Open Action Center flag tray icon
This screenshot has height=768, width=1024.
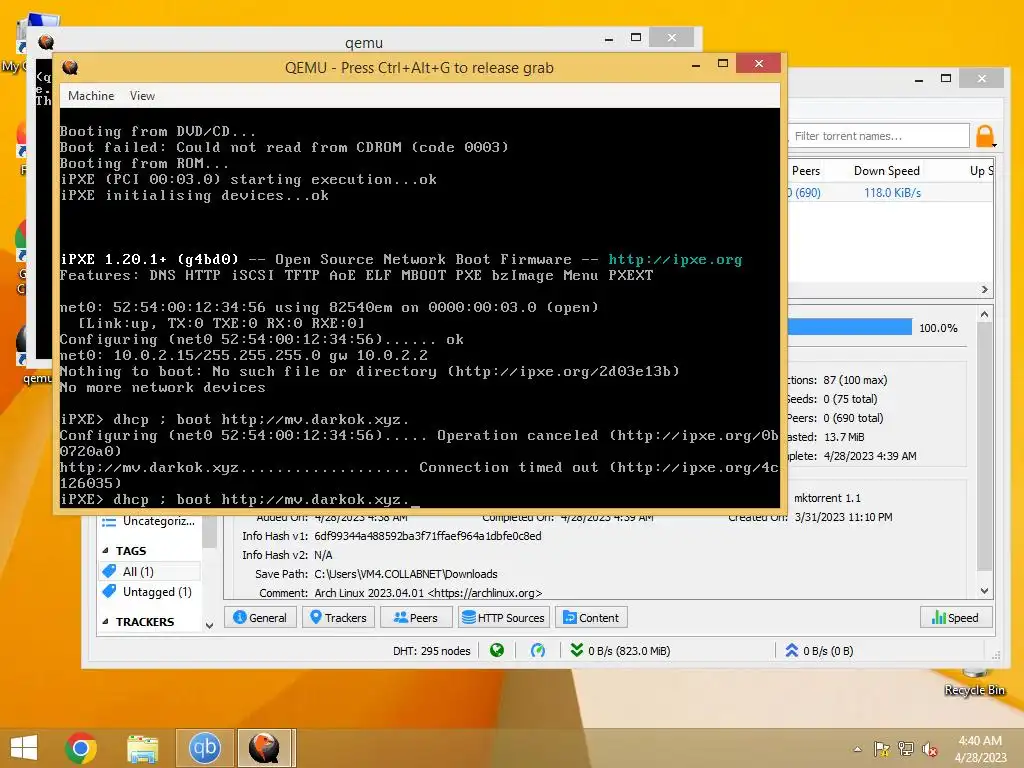[882, 749]
